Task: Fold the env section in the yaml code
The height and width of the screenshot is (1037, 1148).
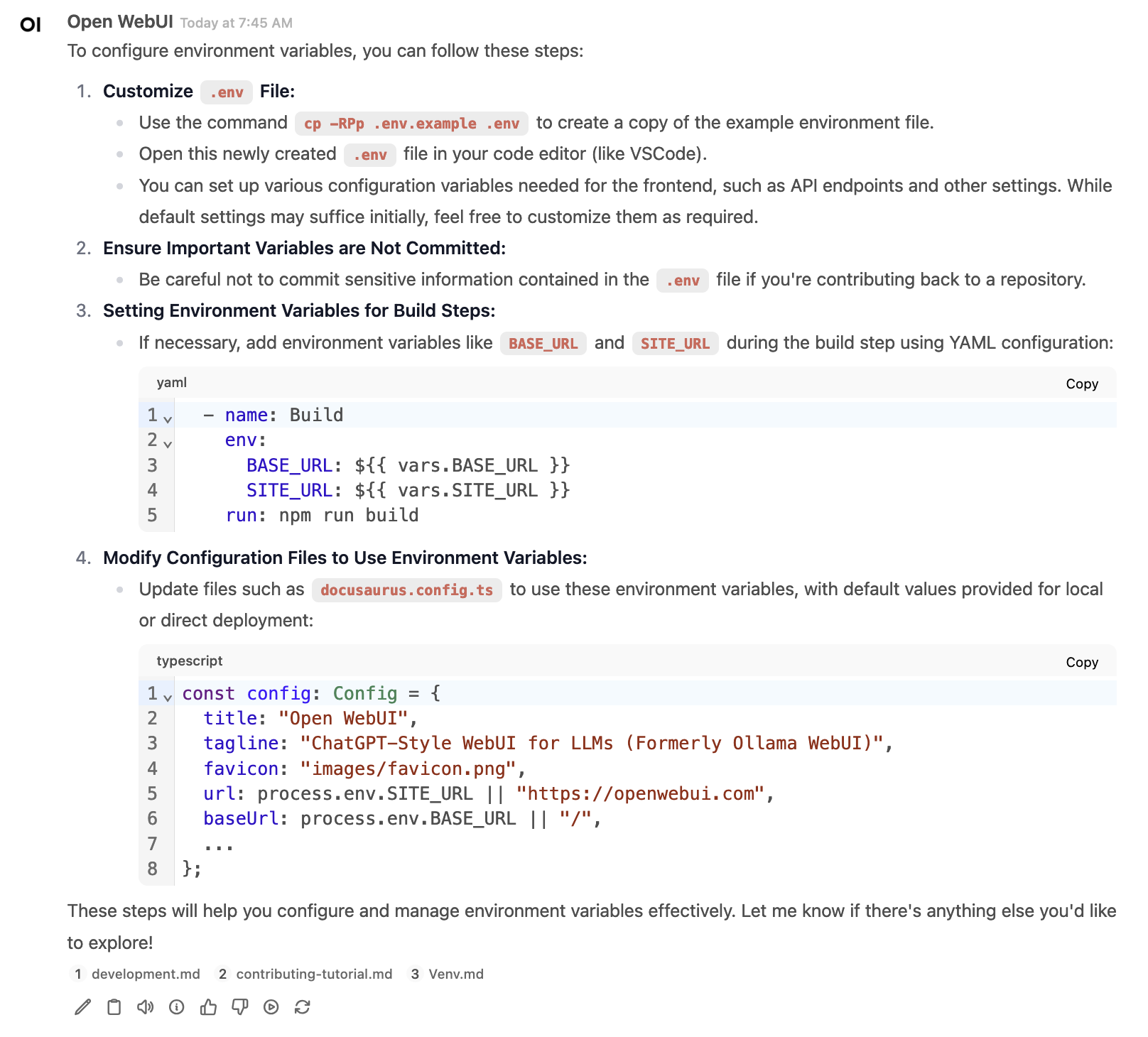Action: pos(168,445)
